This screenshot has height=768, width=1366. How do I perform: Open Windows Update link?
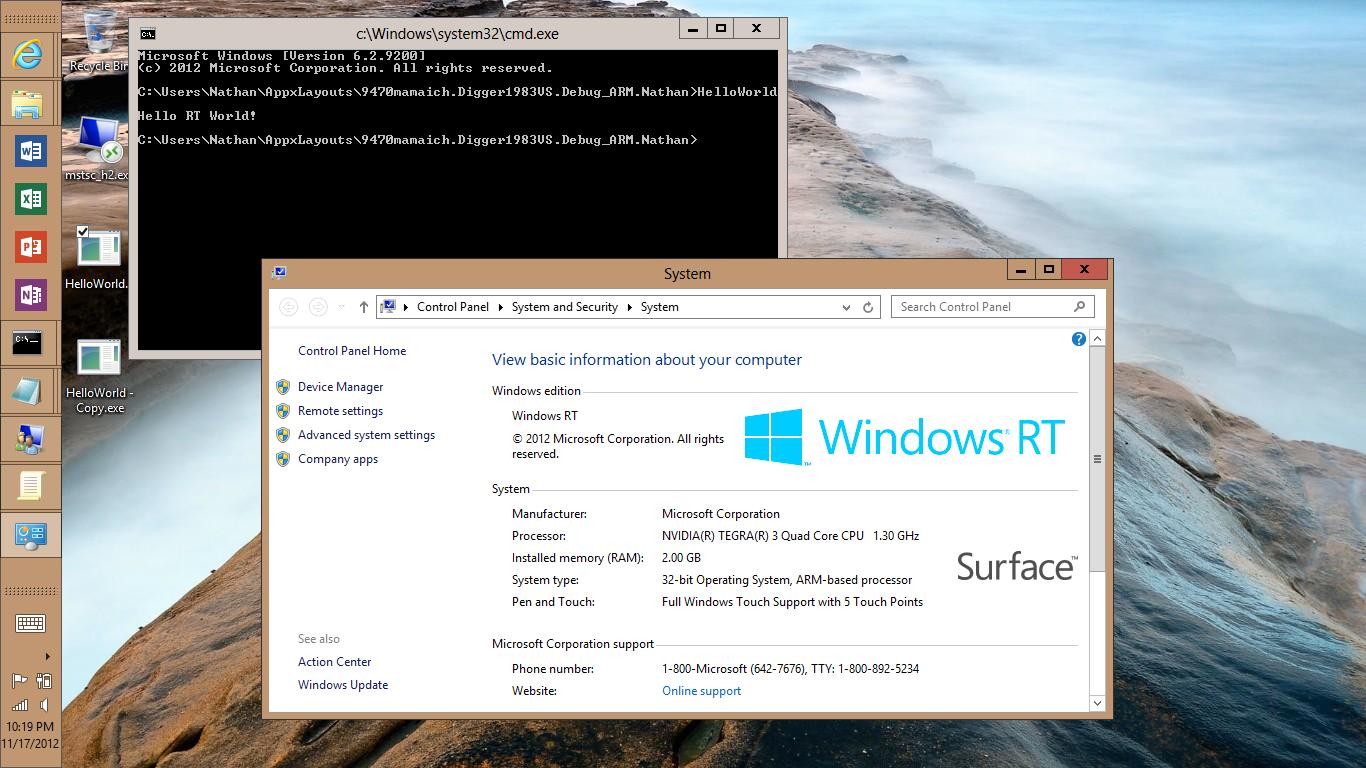[343, 685]
